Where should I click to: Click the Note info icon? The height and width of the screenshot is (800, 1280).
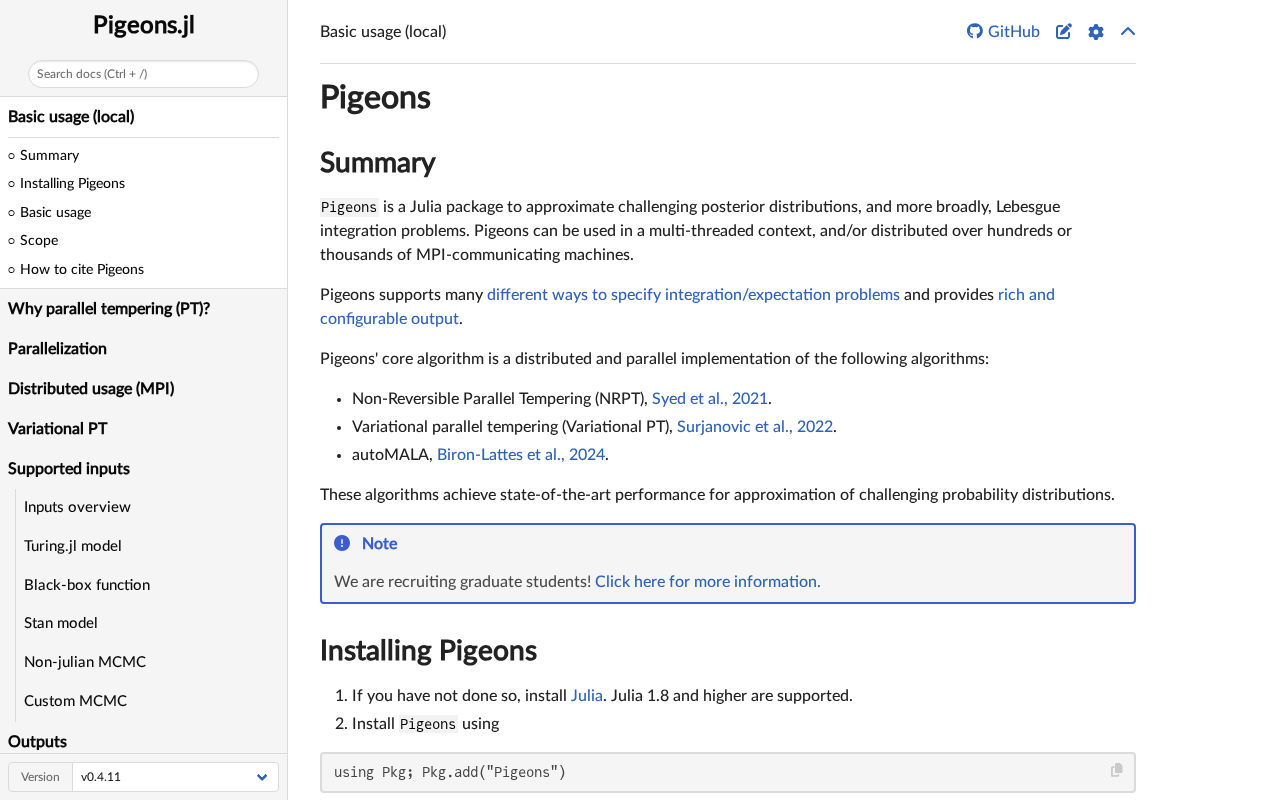point(342,543)
